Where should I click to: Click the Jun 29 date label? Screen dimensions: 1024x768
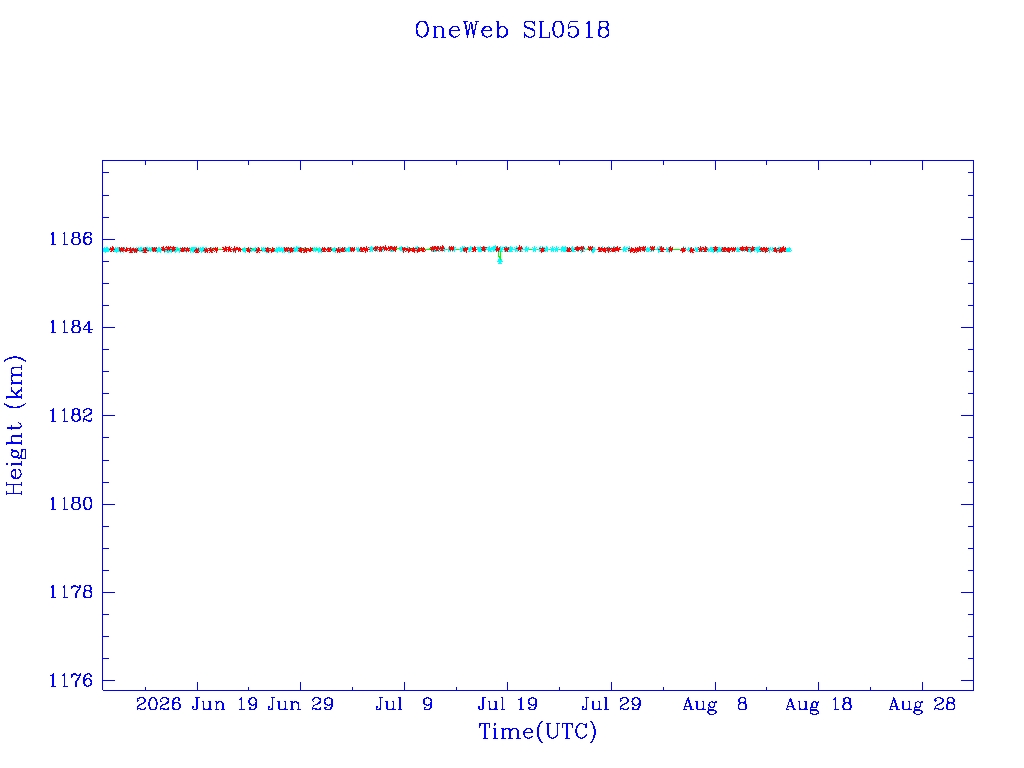(x=300, y=704)
